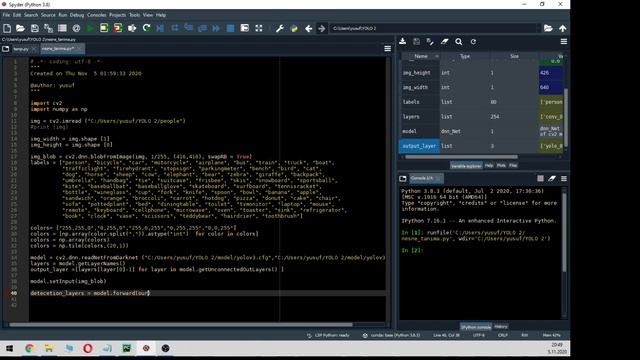
Task: Open the editor pane options menu
Action: point(387,49)
